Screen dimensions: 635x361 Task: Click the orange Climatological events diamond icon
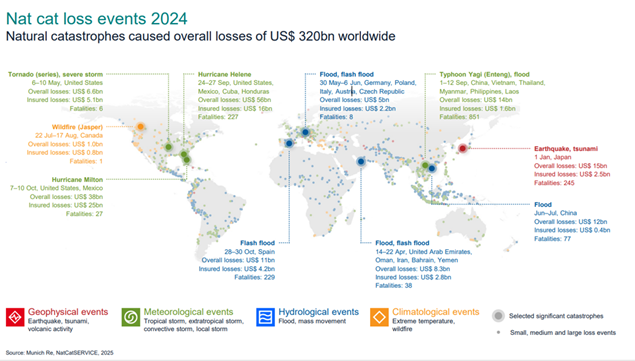379,317
